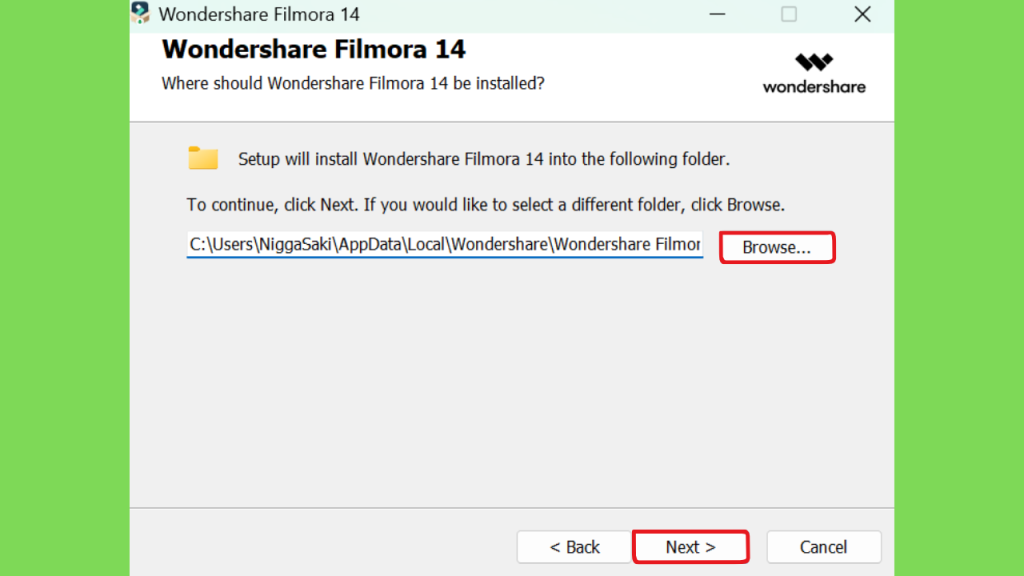Continue installation with the Next button
The height and width of the screenshot is (576, 1024).
tap(690, 547)
